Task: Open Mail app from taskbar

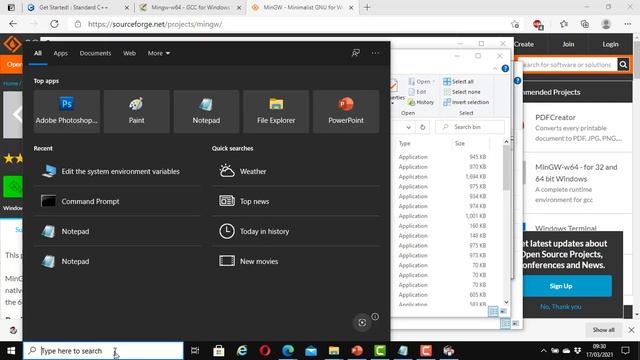Action: pyautogui.click(x=311, y=351)
